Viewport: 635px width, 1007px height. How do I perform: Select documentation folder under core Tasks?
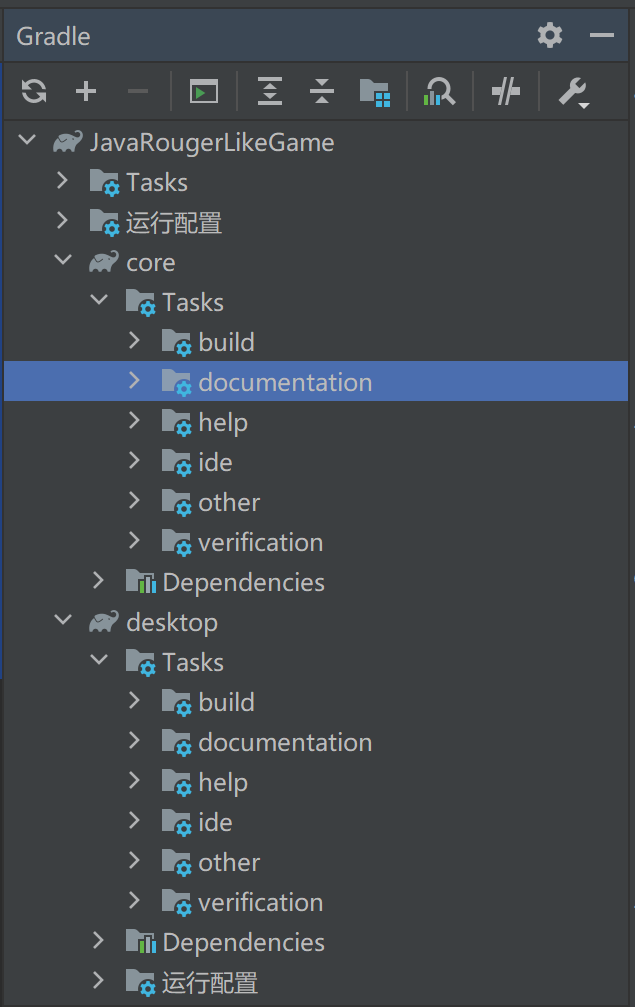coord(284,382)
